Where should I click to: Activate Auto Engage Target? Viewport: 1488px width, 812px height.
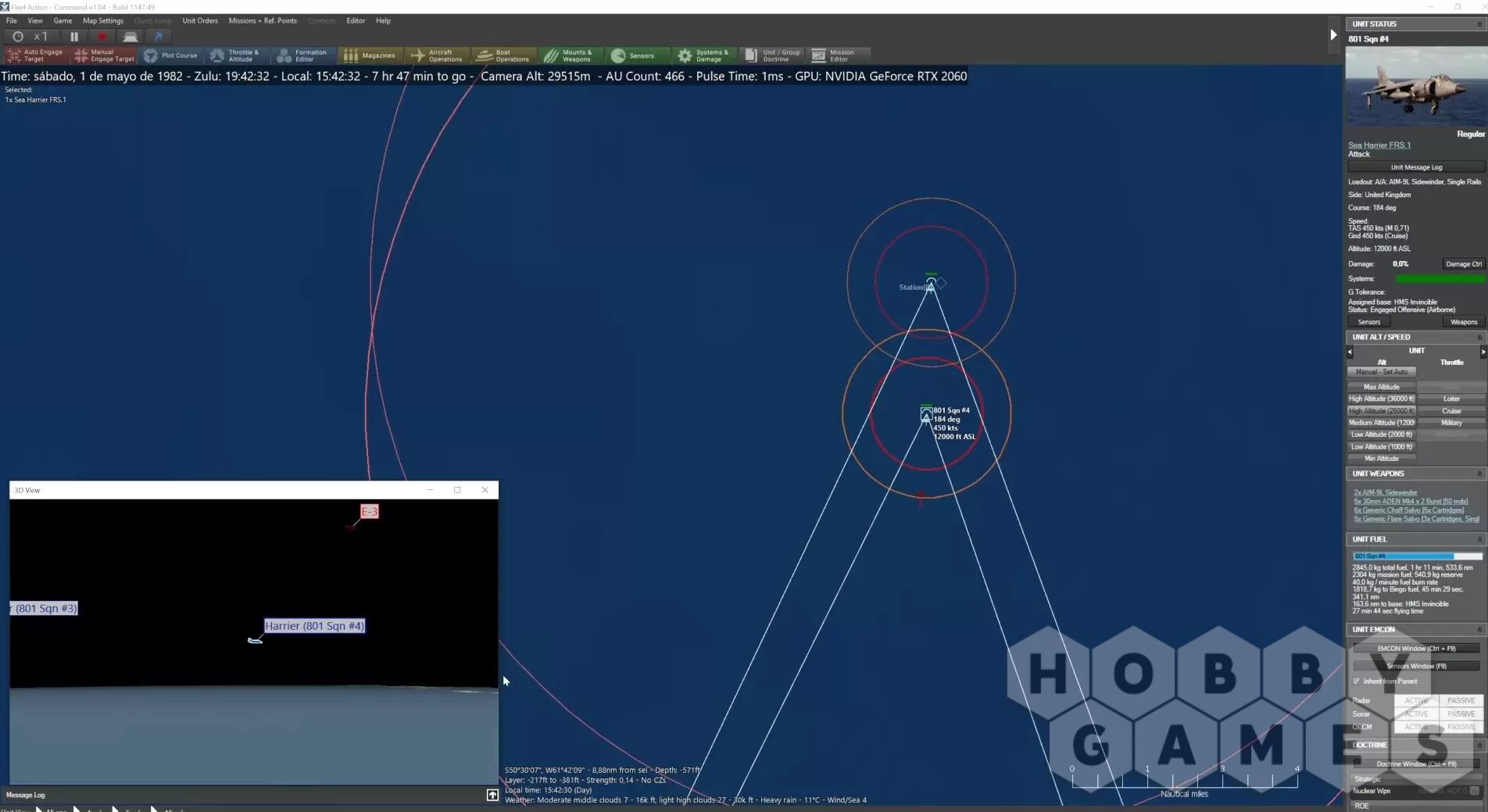[x=36, y=55]
